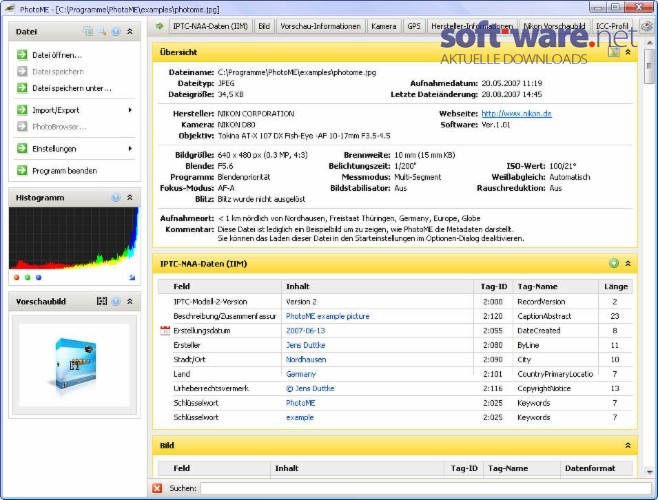Screen dimensions: 658x500
Task: Click the preview thumbnail image
Action: [x=74, y=365]
